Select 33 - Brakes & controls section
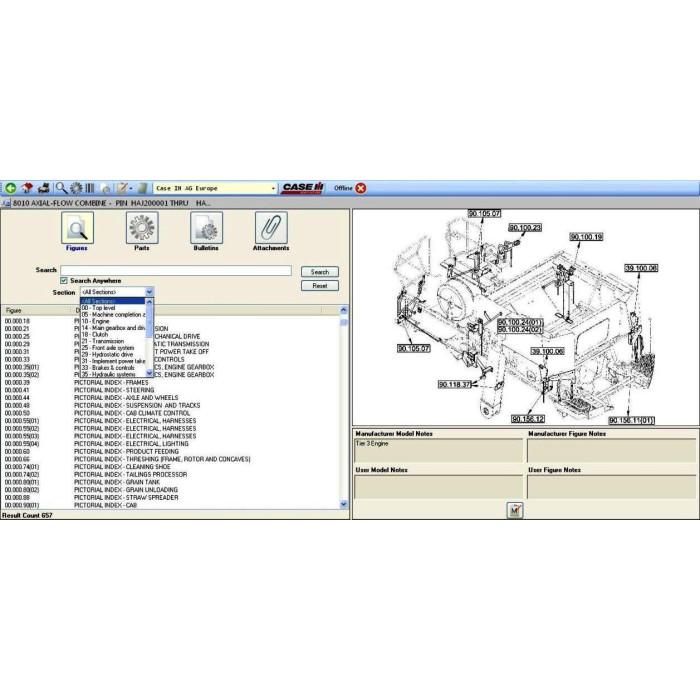Viewport: 700px width, 700px height. click(x=113, y=368)
